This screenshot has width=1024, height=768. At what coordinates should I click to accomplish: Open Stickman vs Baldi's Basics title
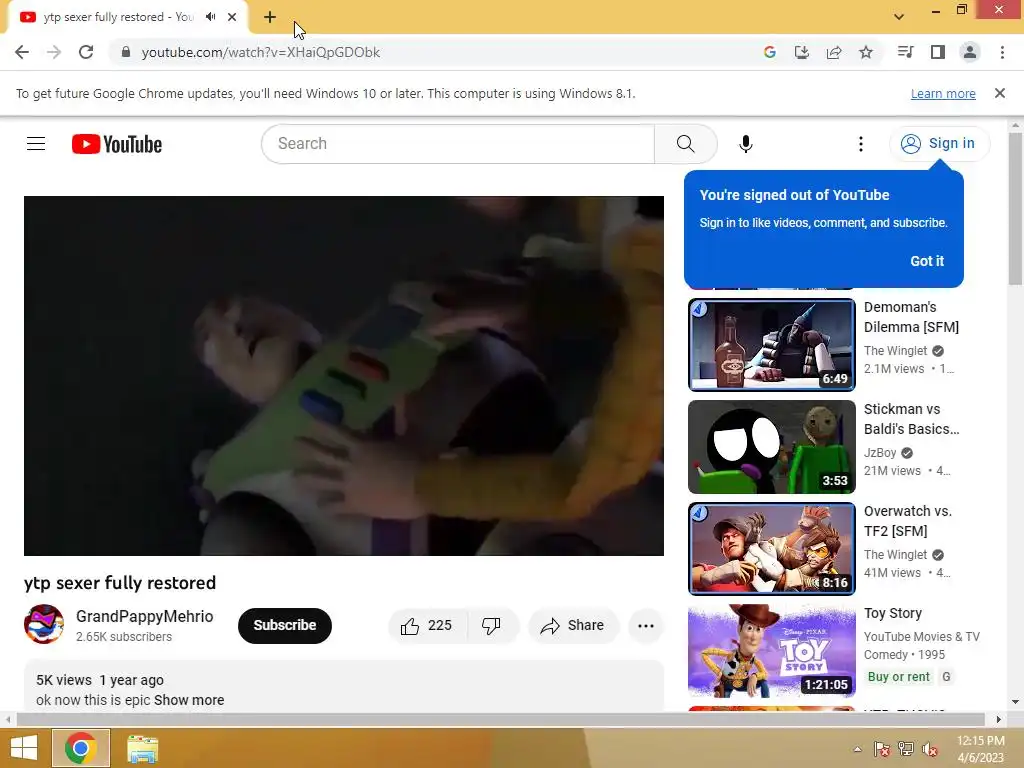coord(911,419)
